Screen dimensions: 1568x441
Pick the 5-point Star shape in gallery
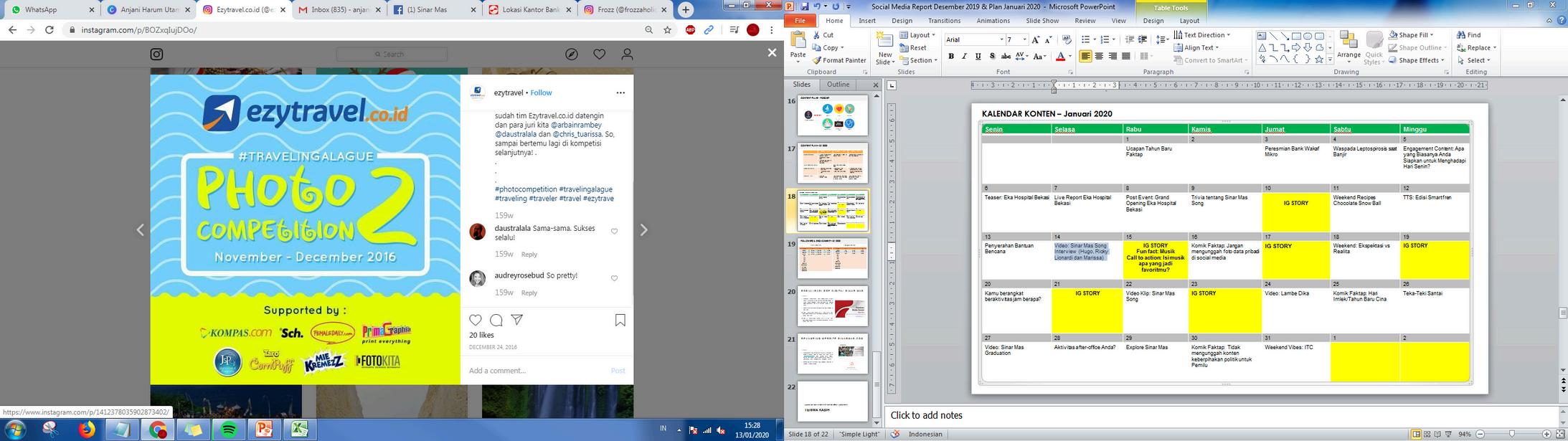click(1319, 60)
